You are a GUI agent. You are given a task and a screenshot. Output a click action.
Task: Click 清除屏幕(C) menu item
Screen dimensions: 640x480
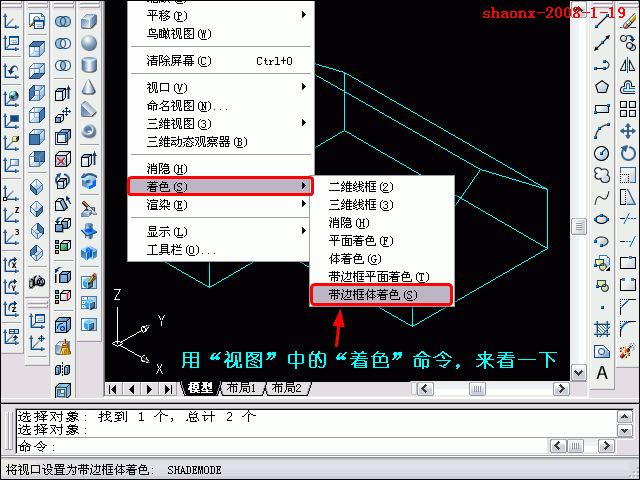pos(220,61)
